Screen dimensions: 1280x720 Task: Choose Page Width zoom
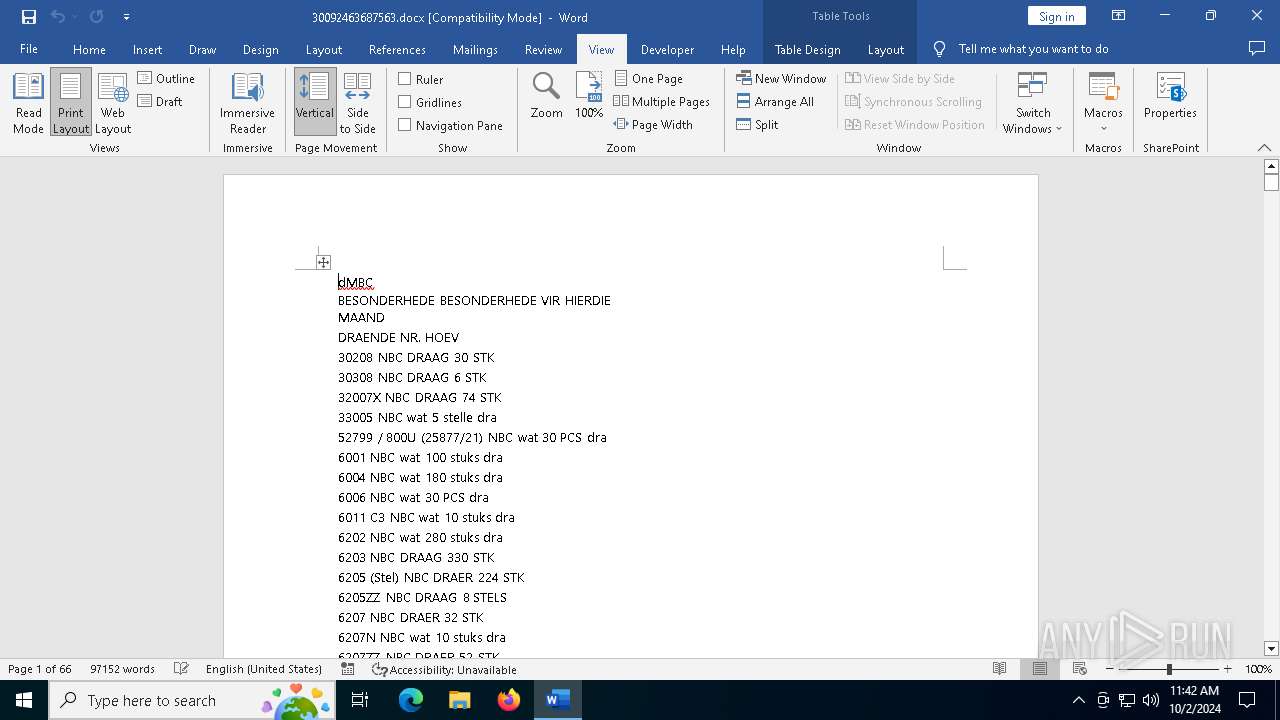click(653, 124)
